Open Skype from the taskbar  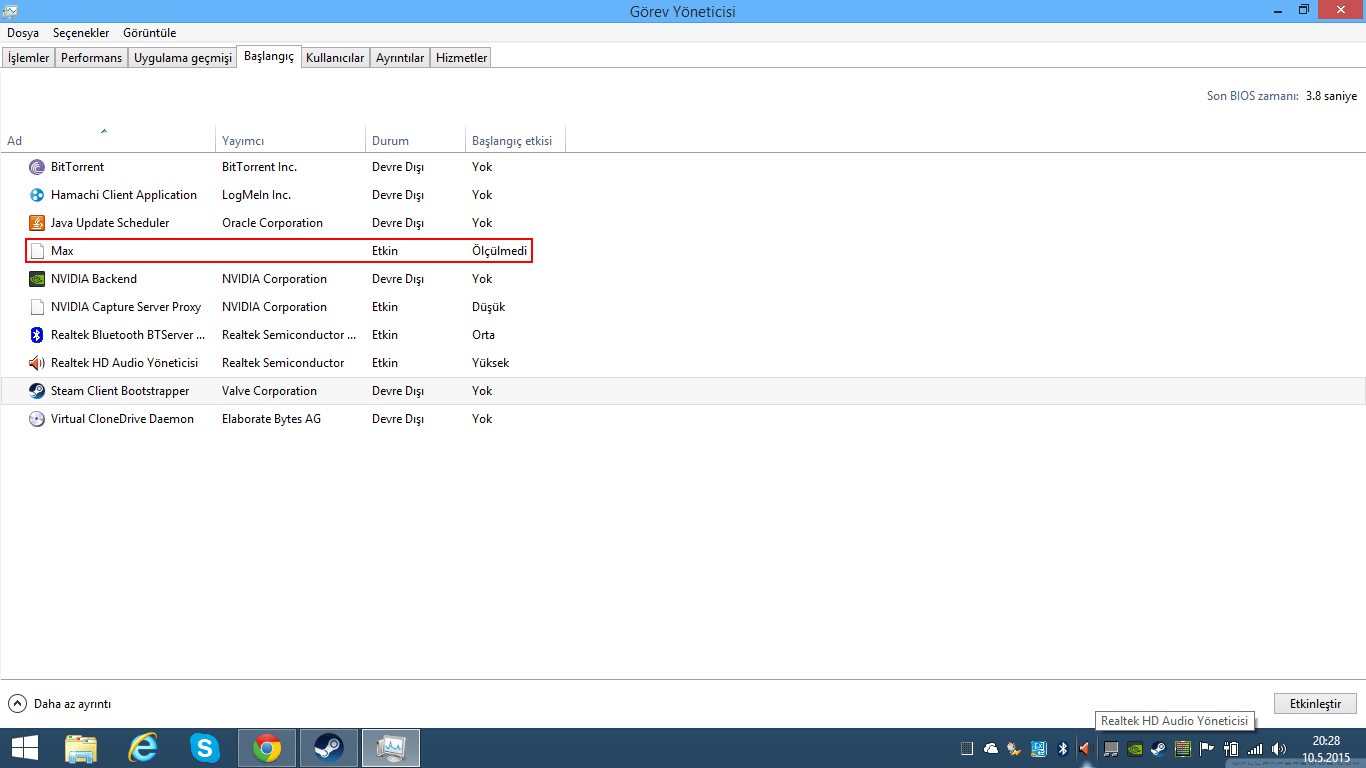[x=205, y=748]
